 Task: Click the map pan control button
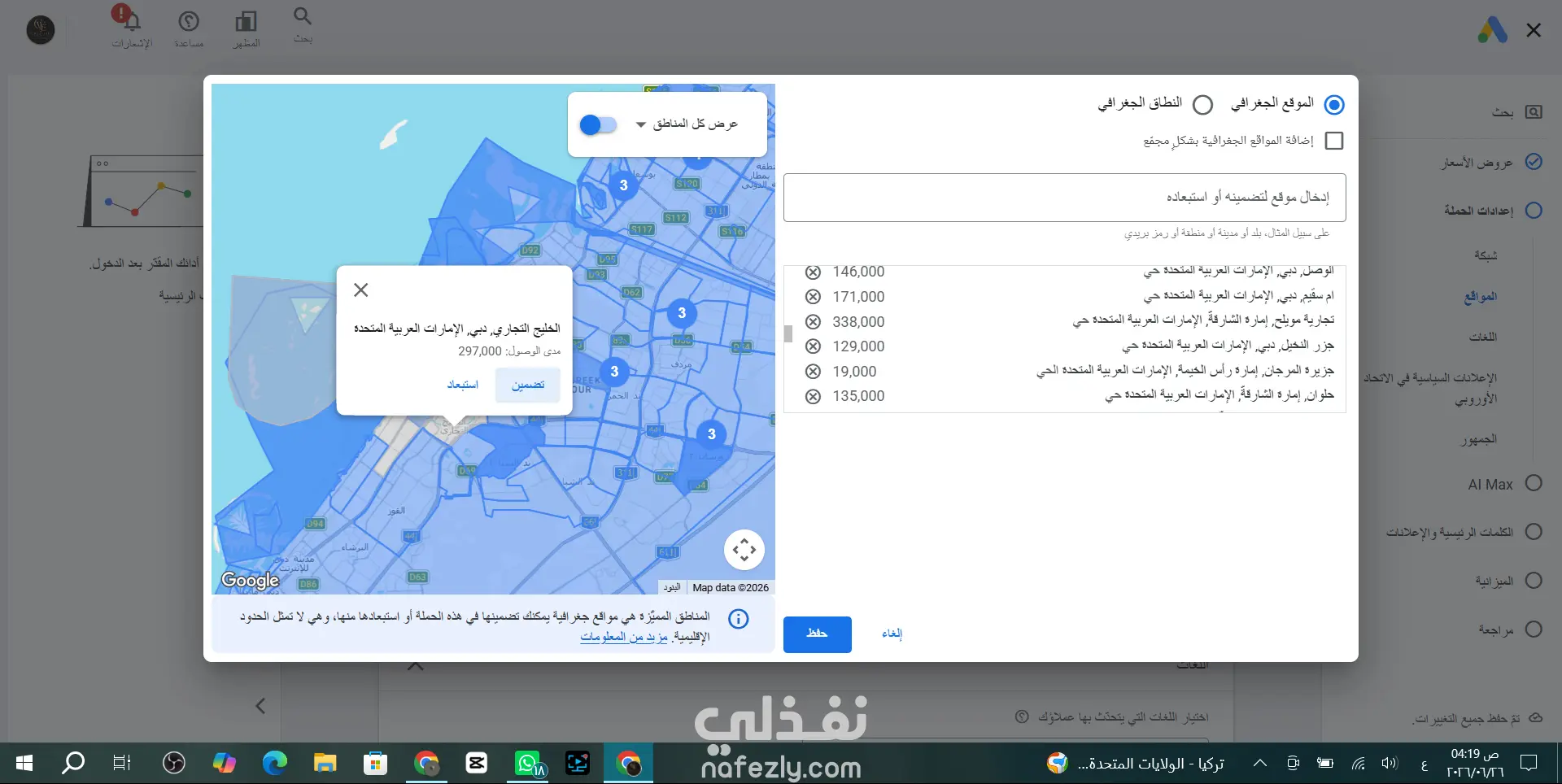click(x=744, y=550)
